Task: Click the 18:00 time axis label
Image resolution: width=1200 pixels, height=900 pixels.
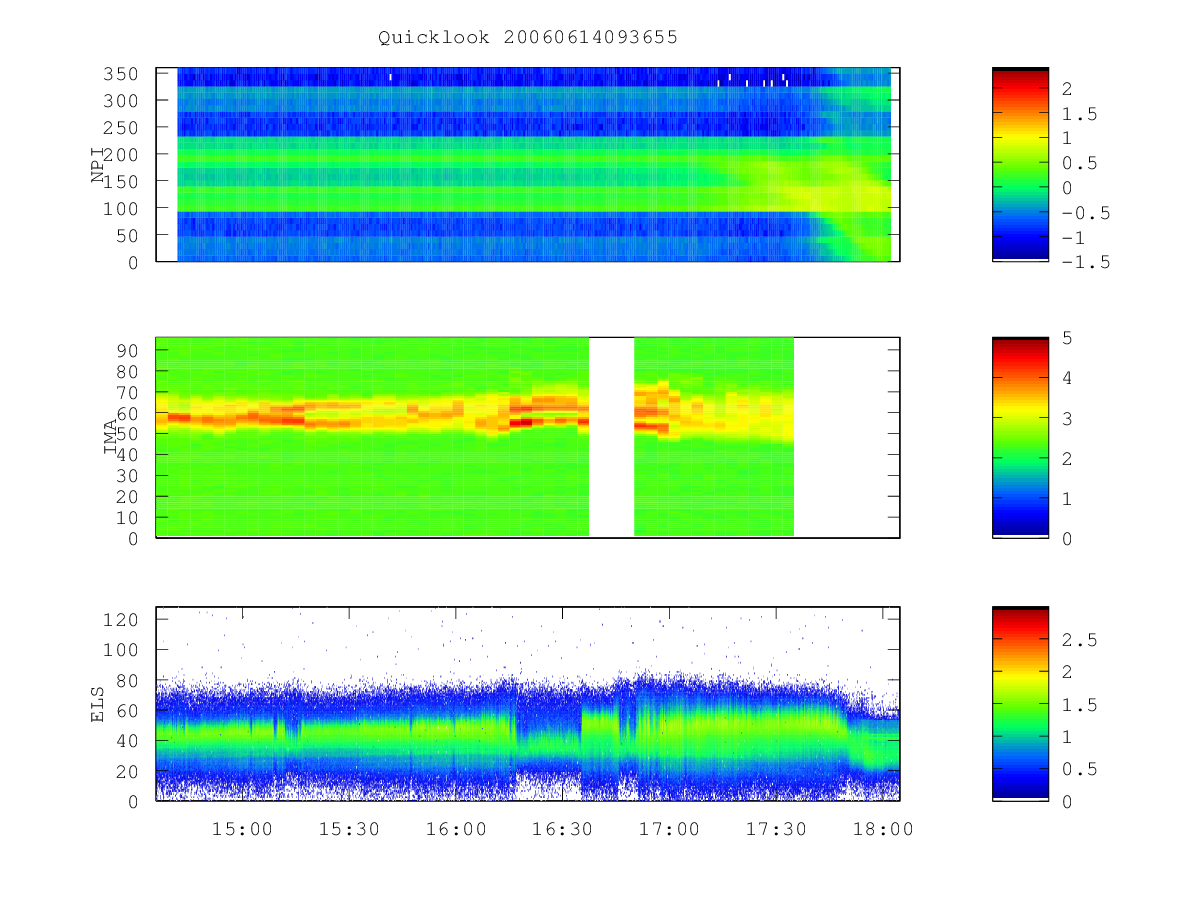Action: pos(883,829)
